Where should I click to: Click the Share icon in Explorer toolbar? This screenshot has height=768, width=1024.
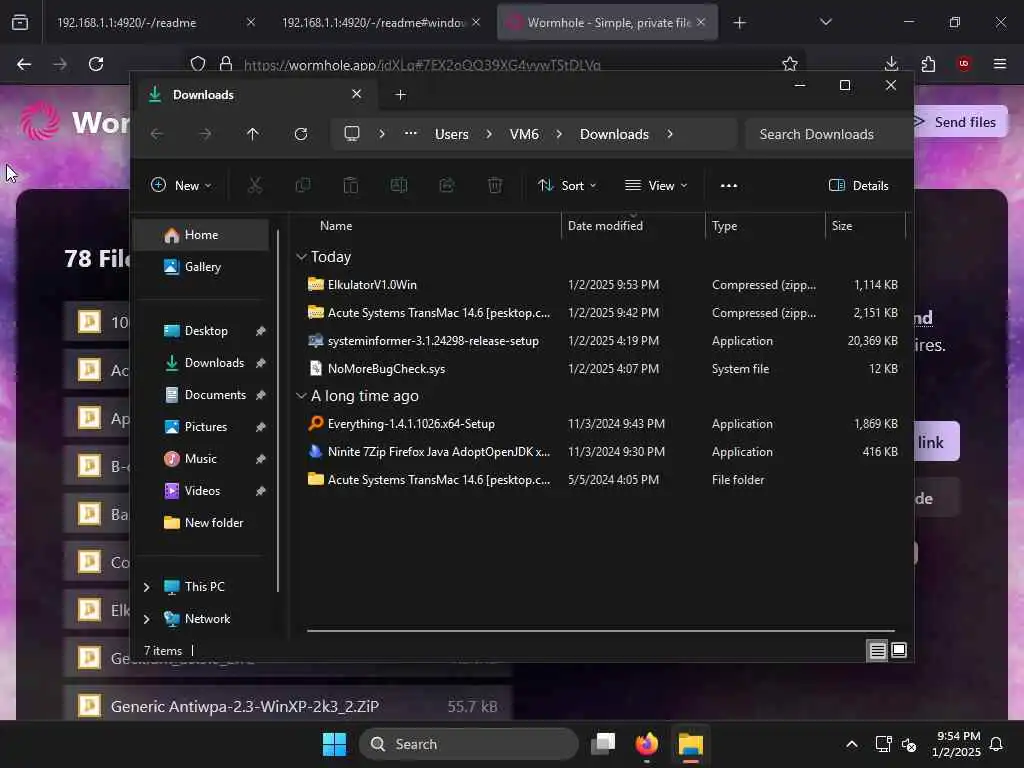point(447,185)
